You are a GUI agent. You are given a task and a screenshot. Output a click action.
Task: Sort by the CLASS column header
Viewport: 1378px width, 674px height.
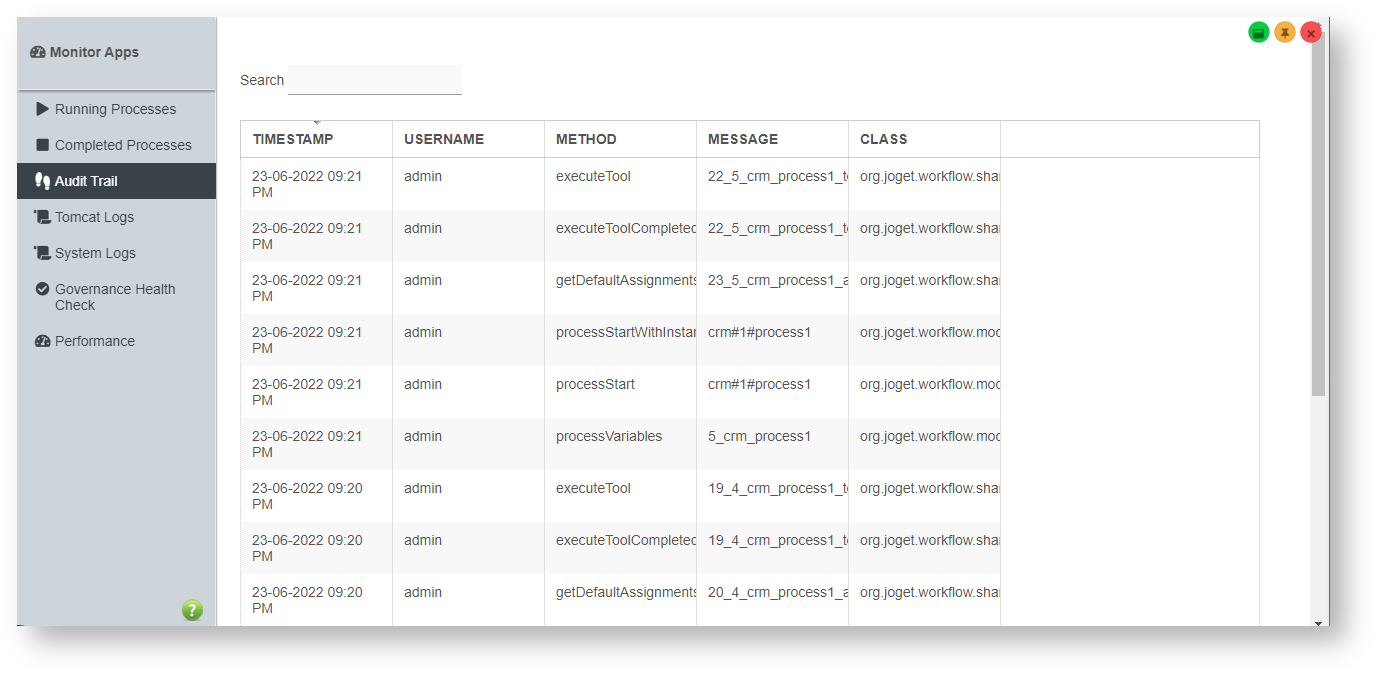(883, 139)
